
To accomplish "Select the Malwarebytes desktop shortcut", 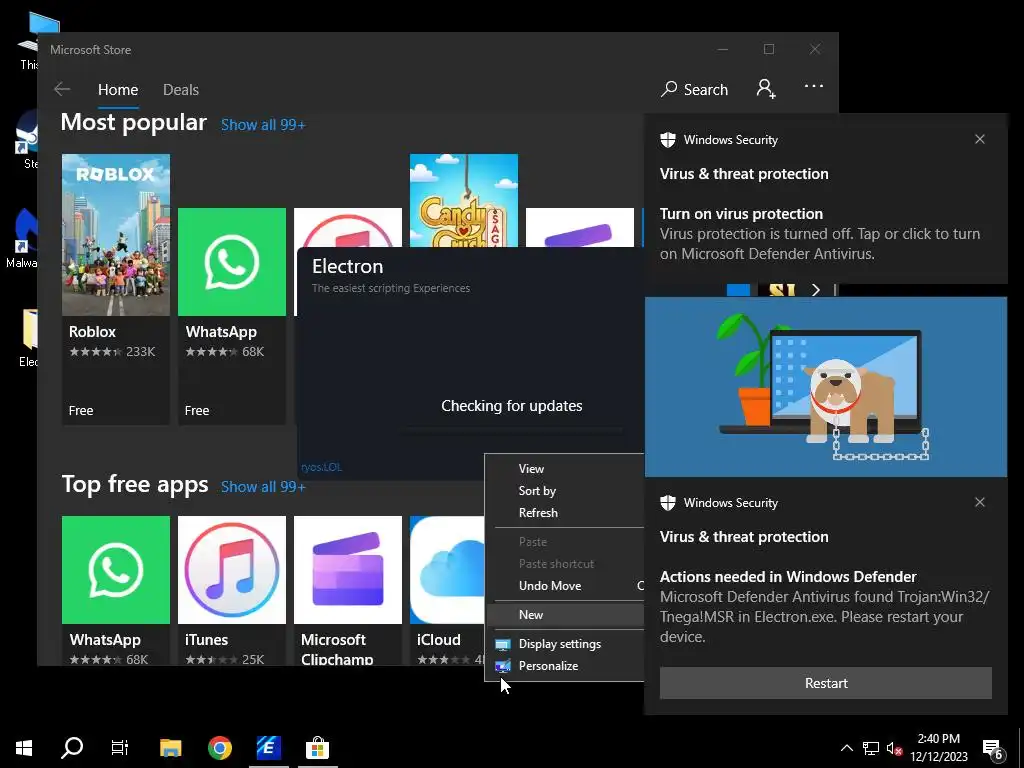I will [x=21, y=238].
